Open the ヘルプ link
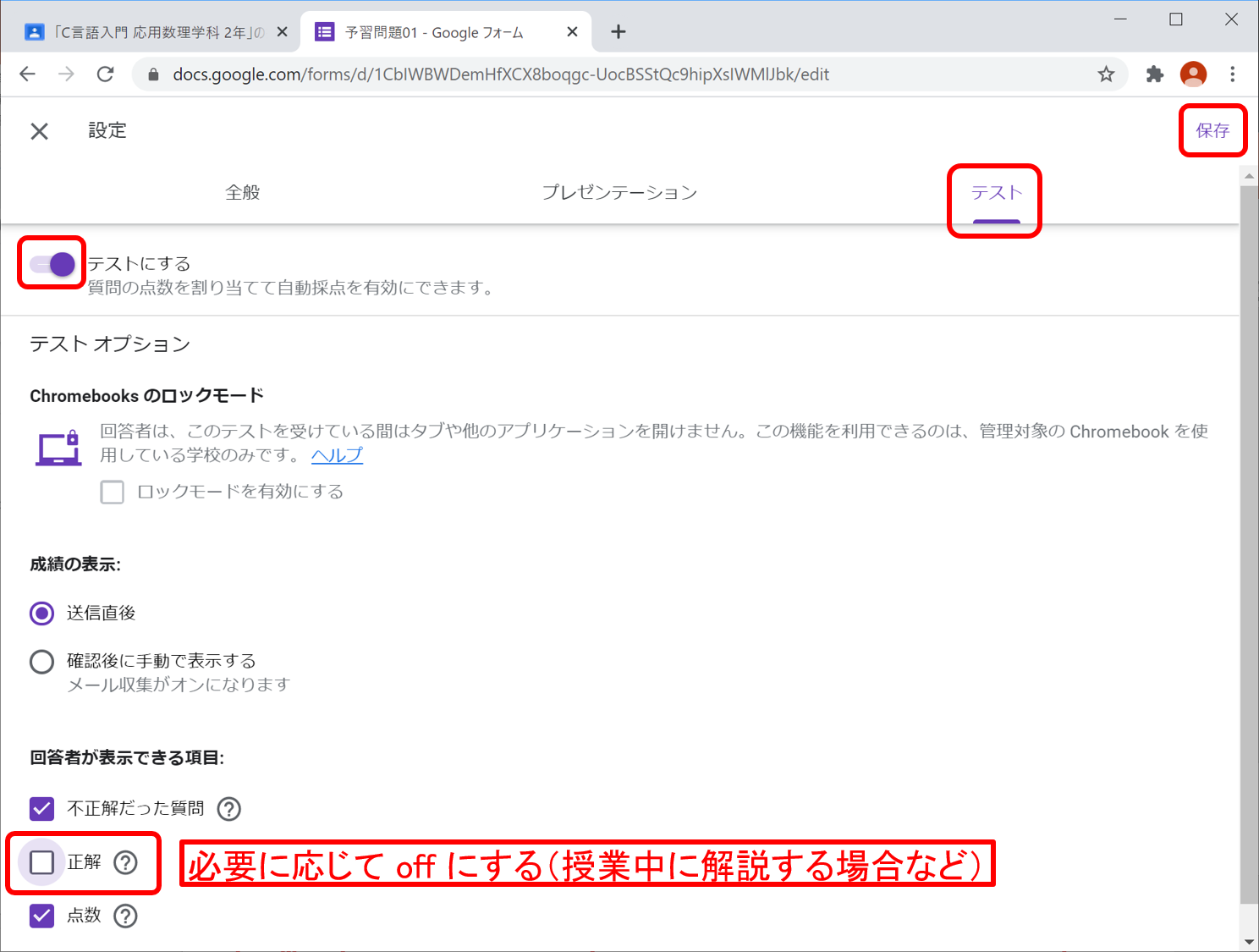 tap(337, 455)
